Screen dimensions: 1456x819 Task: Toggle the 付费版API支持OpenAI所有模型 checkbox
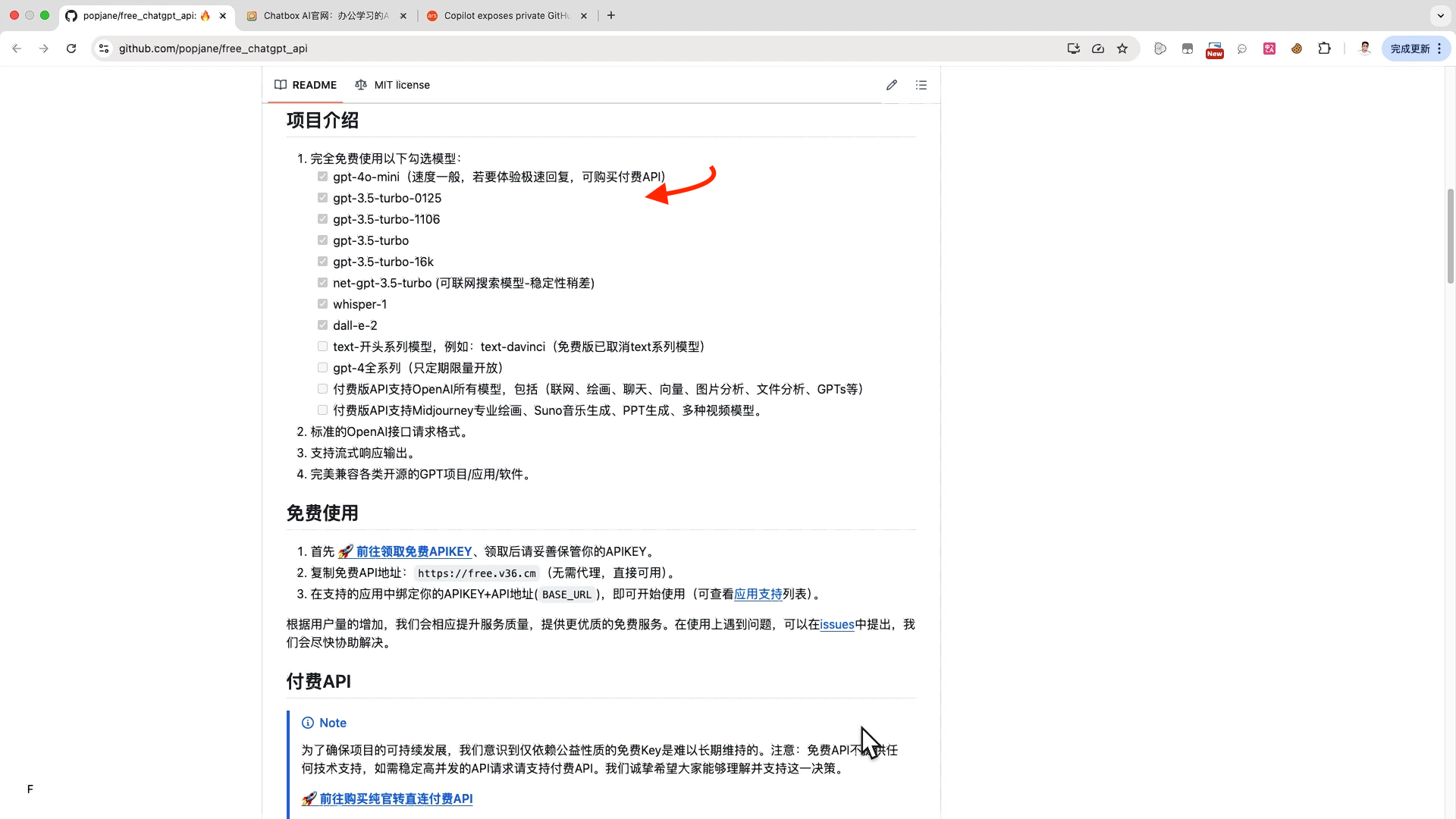(x=322, y=389)
